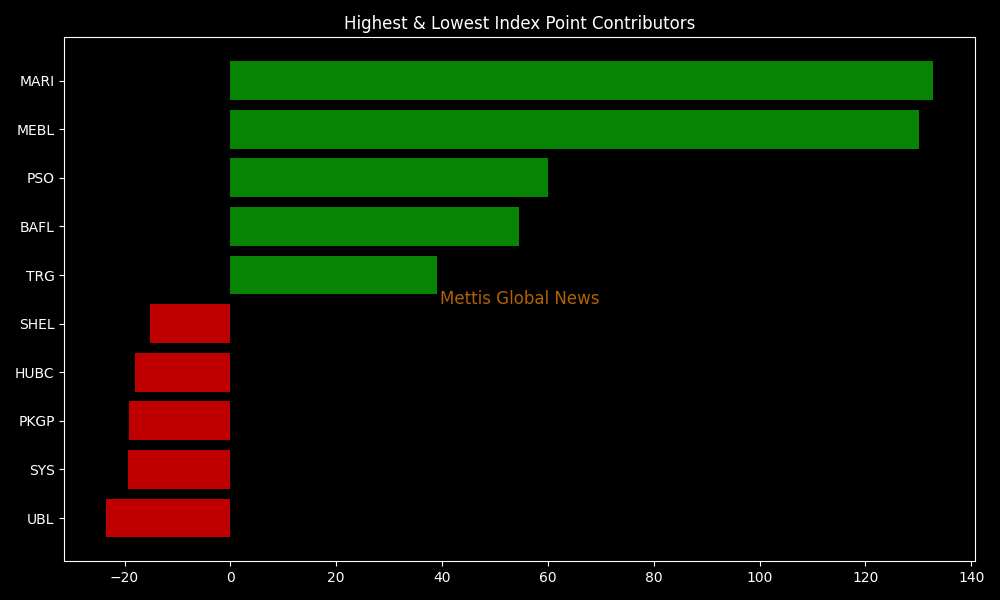Select the PSO y-axis label
This screenshot has height=600, width=1000.
40,179
